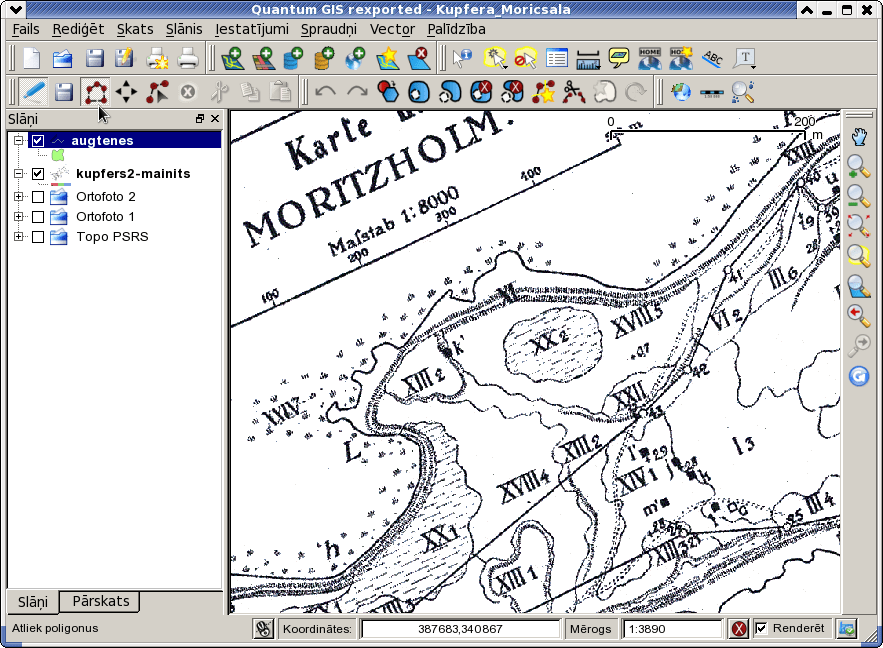
Task: Toggle the Renderēt checkbox
Action: coord(761,628)
